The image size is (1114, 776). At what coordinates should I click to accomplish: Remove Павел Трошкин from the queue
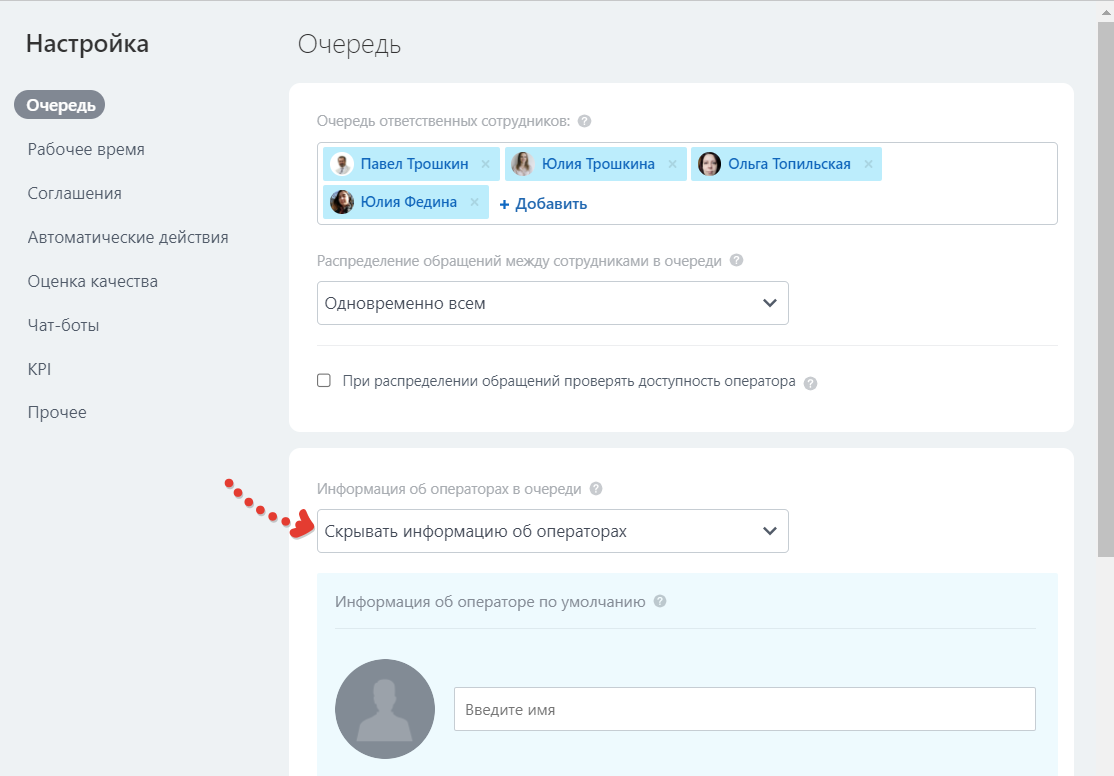pos(485,164)
